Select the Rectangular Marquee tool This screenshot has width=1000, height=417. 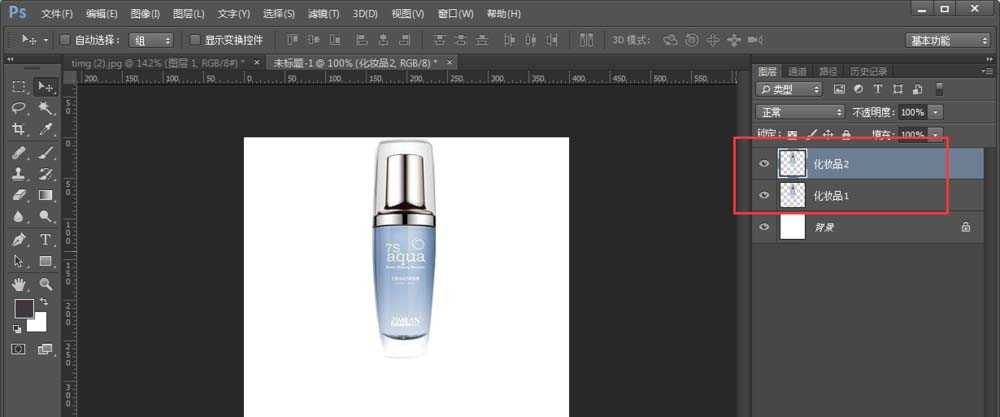pyautogui.click(x=19, y=87)
